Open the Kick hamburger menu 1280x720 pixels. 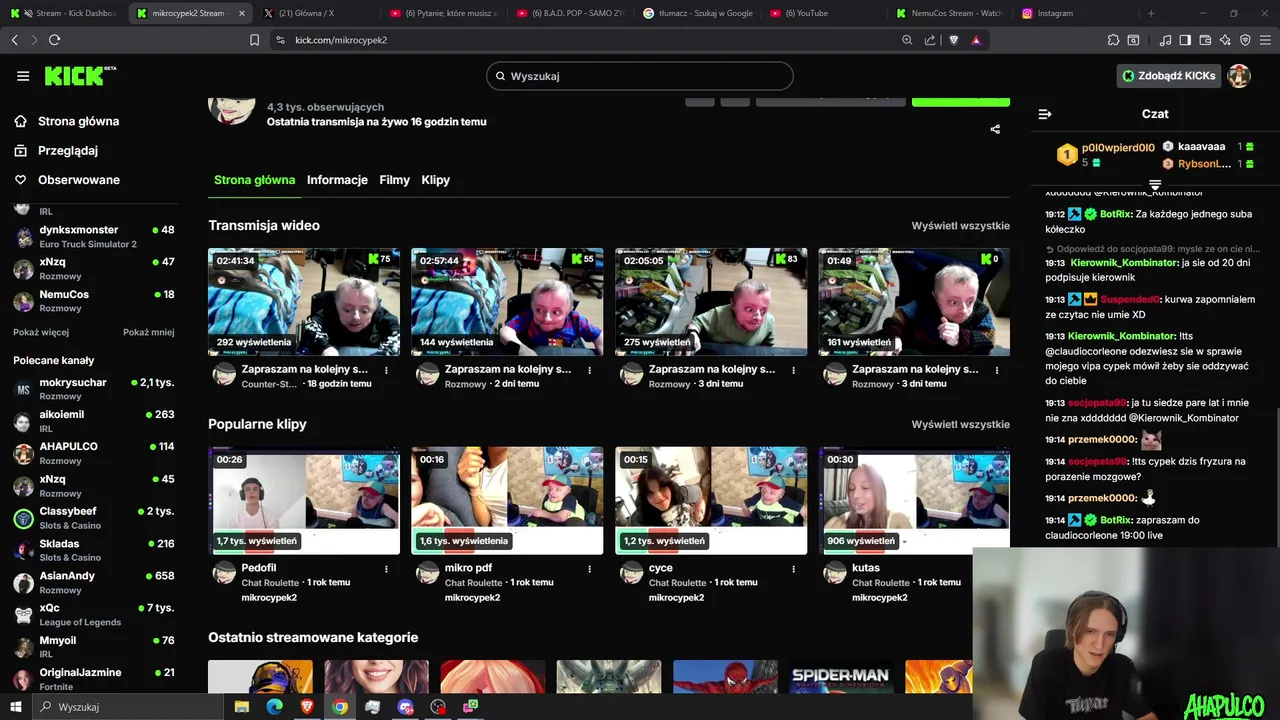(x=23, y=76)
